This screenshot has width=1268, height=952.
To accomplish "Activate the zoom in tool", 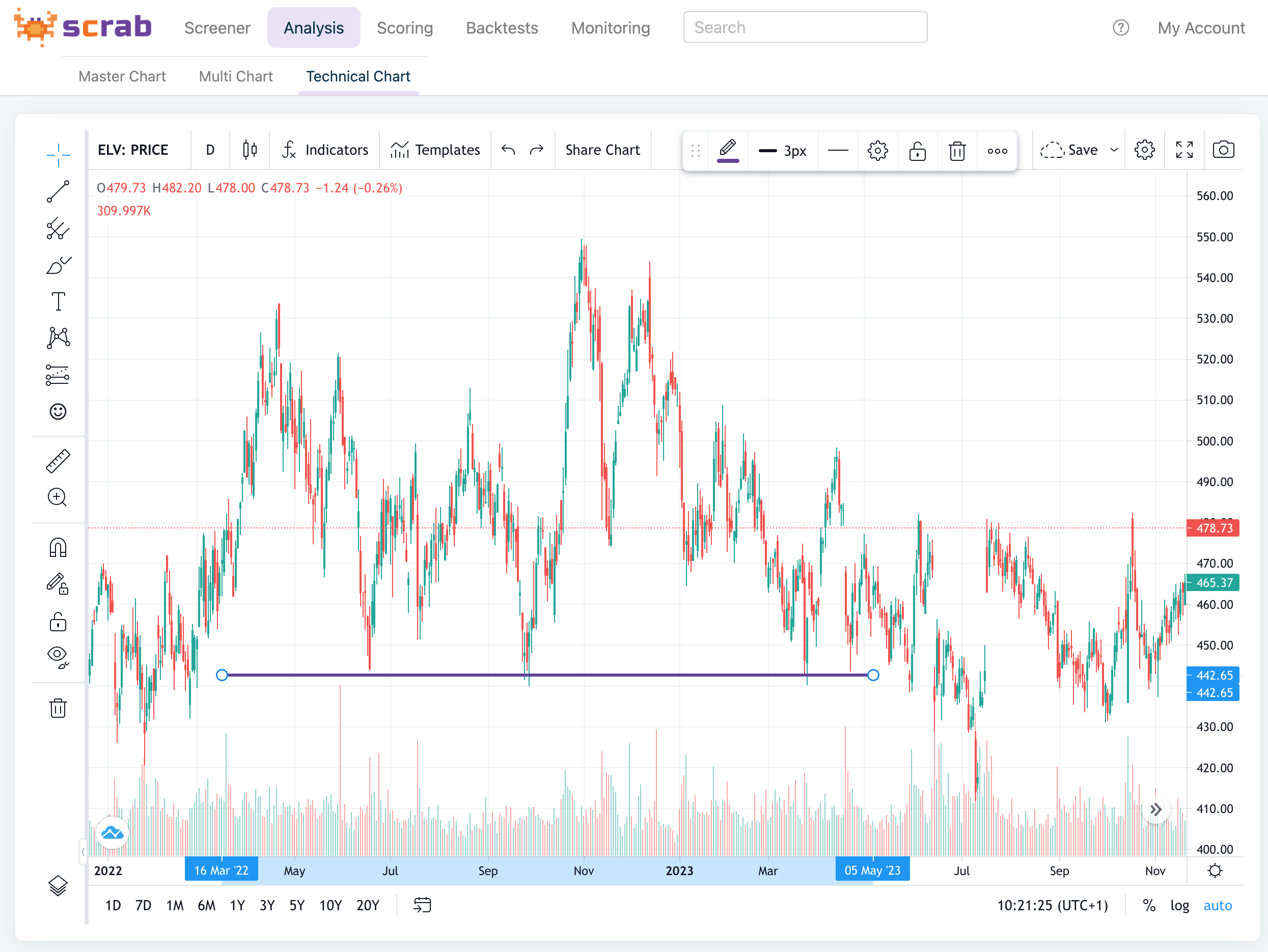I will click(58, 497).
